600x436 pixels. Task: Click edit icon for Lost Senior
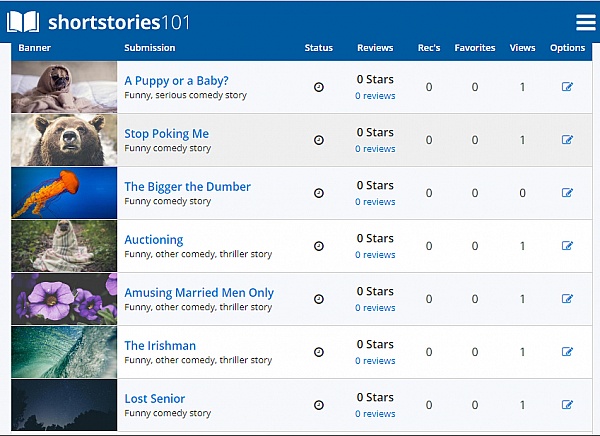click(567, 405)
